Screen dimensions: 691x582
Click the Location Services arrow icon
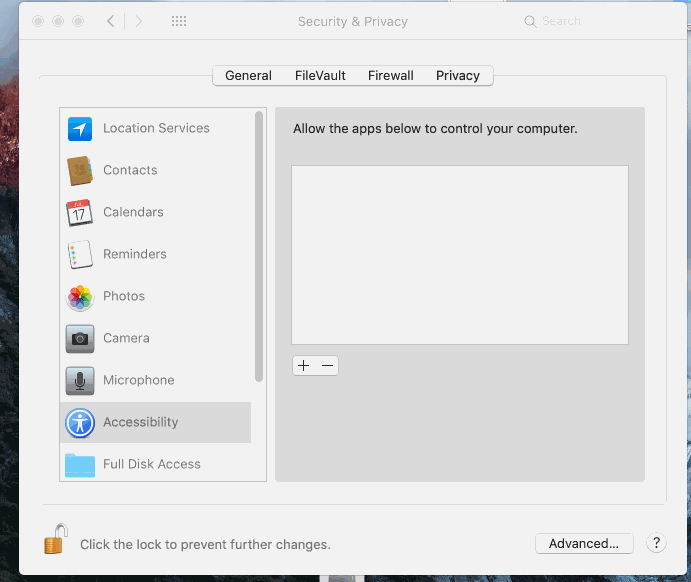pos(80,129)
